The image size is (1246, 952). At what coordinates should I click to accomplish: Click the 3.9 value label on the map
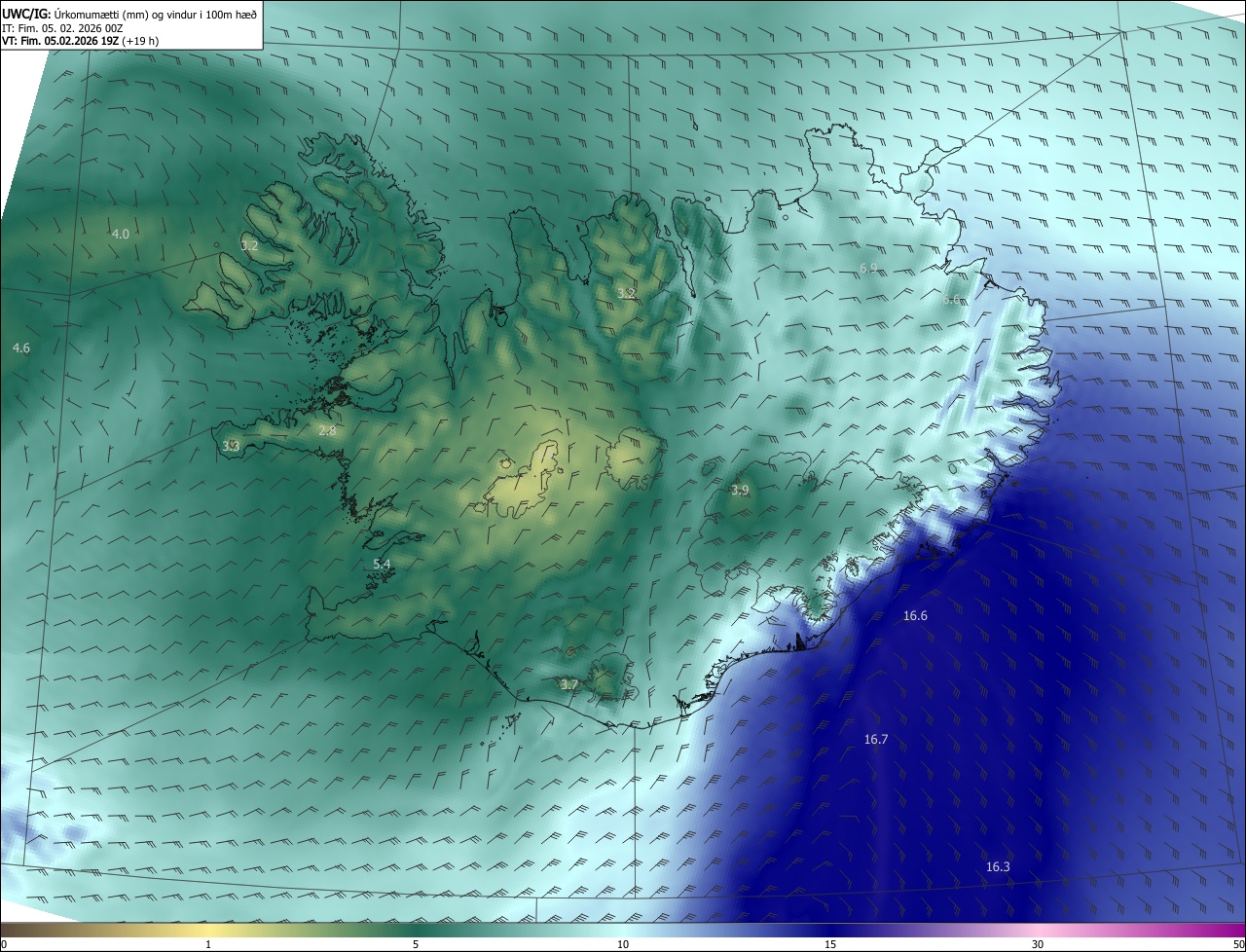[740, 490]
